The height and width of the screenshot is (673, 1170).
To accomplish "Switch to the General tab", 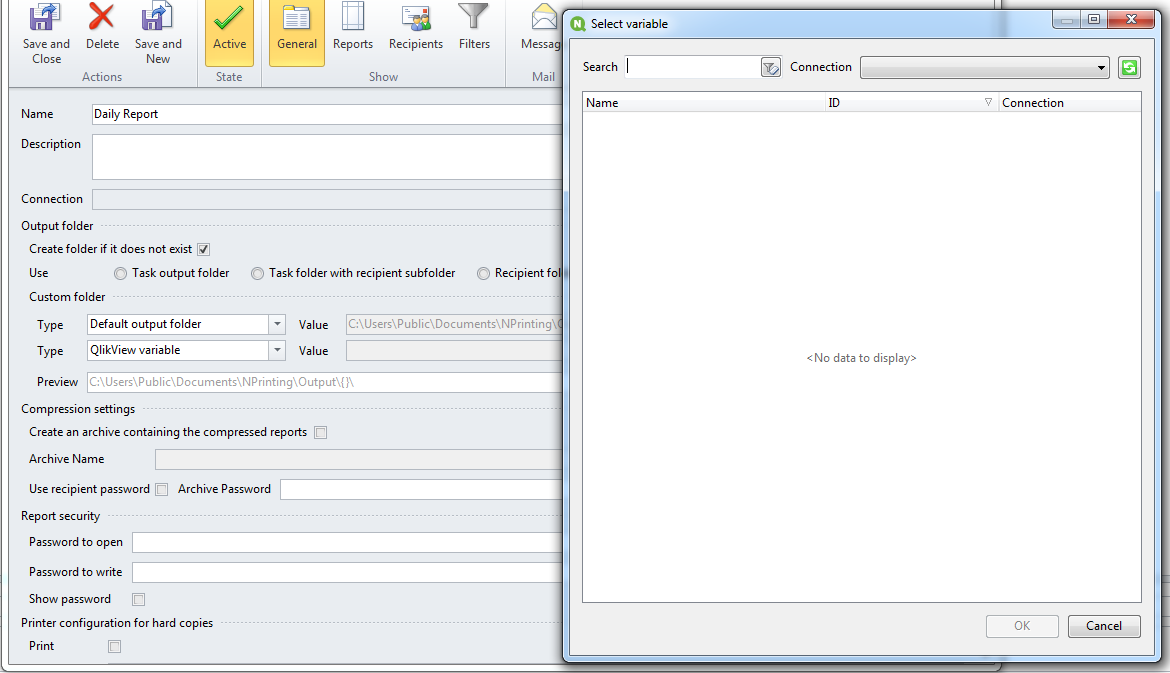I will (296, 28).
